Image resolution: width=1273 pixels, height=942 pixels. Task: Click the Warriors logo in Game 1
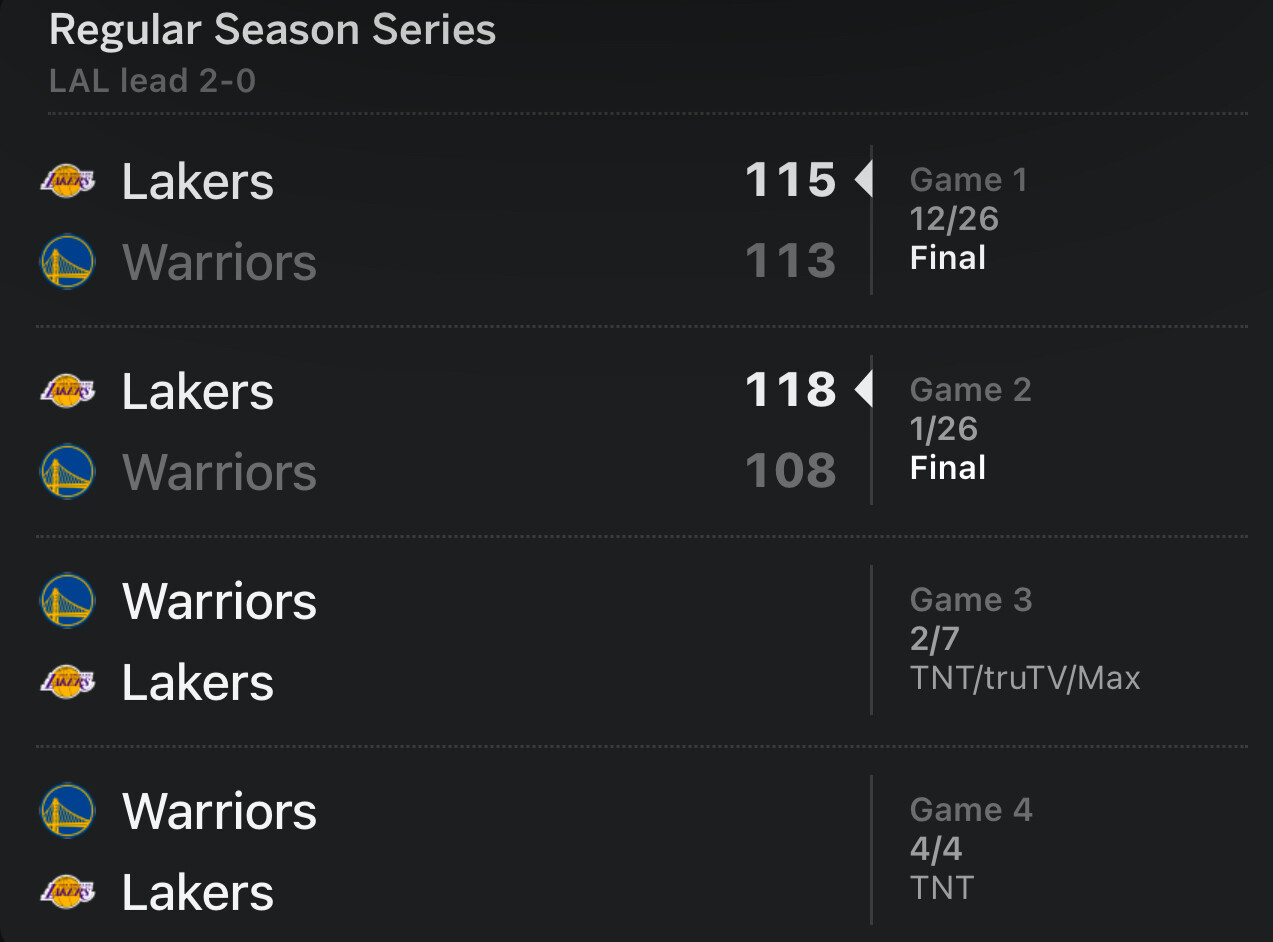pyautogui.click(x=68, y=262)
